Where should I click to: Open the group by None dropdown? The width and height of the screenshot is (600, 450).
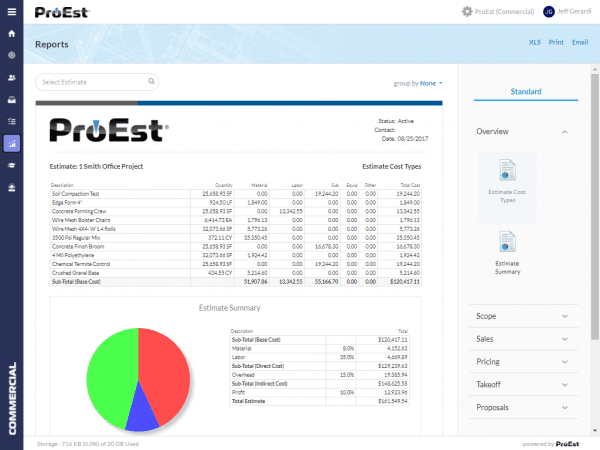tap(418, 83)
